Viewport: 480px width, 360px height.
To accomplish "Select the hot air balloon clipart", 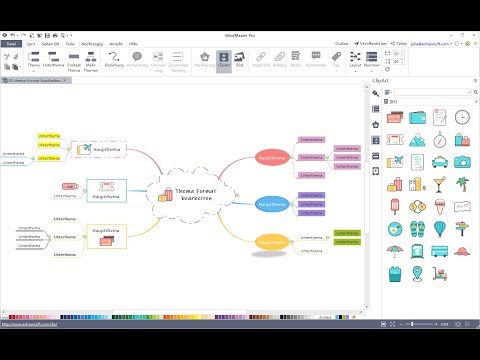I will [440, 229].
